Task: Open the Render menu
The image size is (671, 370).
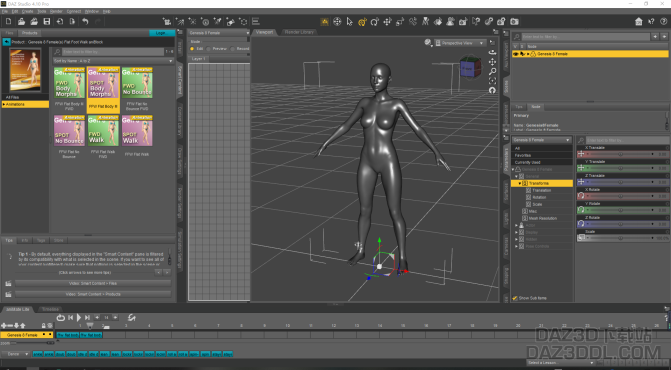Action: pyautogui.click(x=56, y=12)
